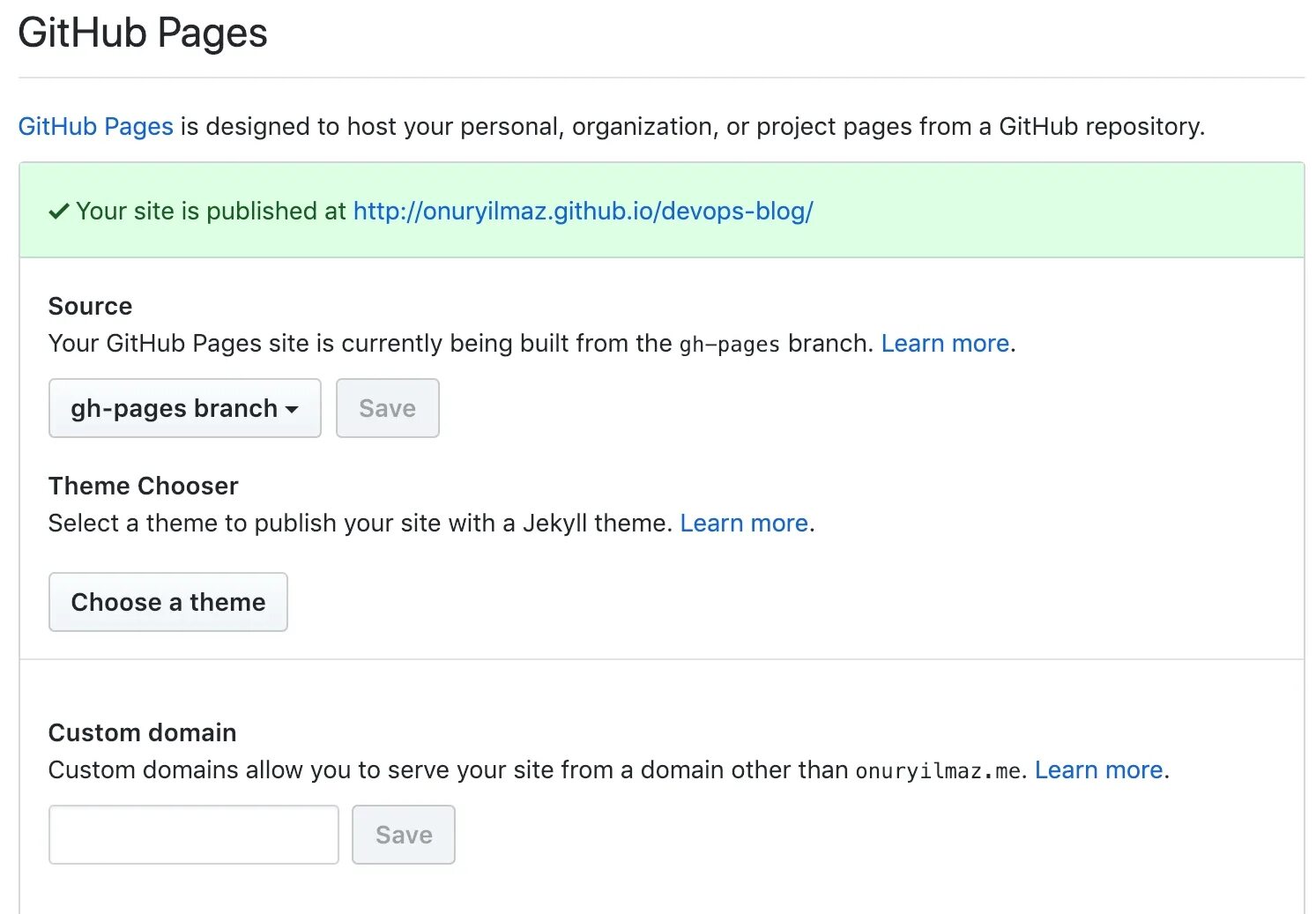
Task: Focus the Custom domain text field
Action: tap(194, 835)
